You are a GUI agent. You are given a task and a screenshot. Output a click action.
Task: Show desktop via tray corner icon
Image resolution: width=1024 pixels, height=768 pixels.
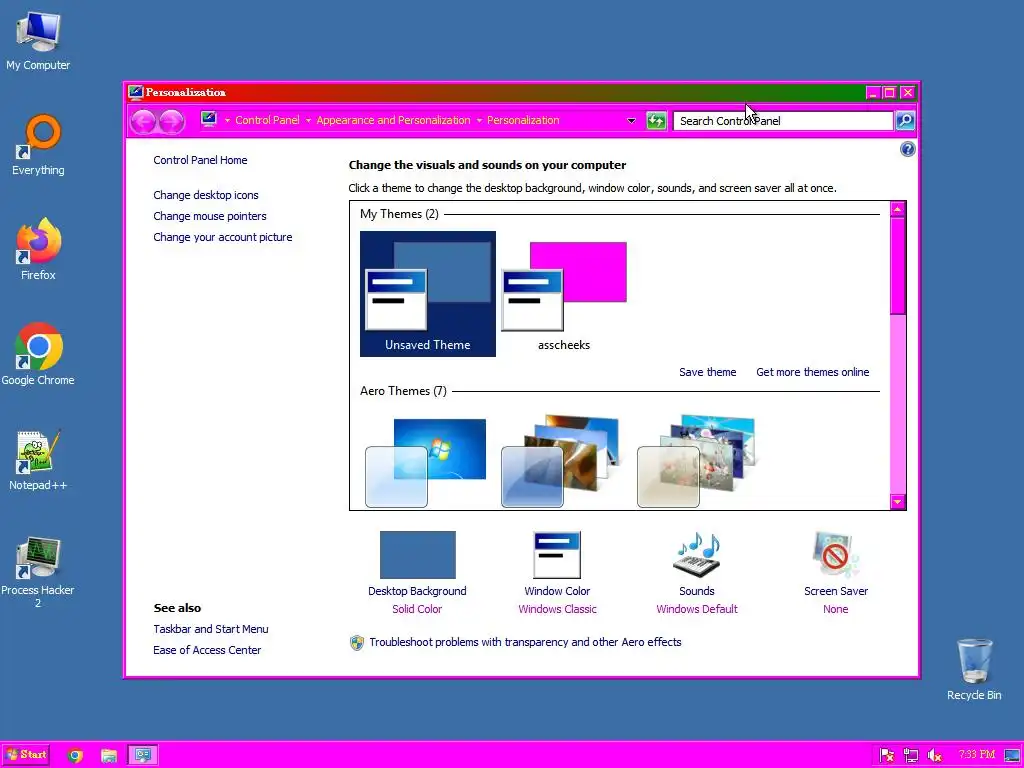pyautogui.click(x=1012, y=756)
